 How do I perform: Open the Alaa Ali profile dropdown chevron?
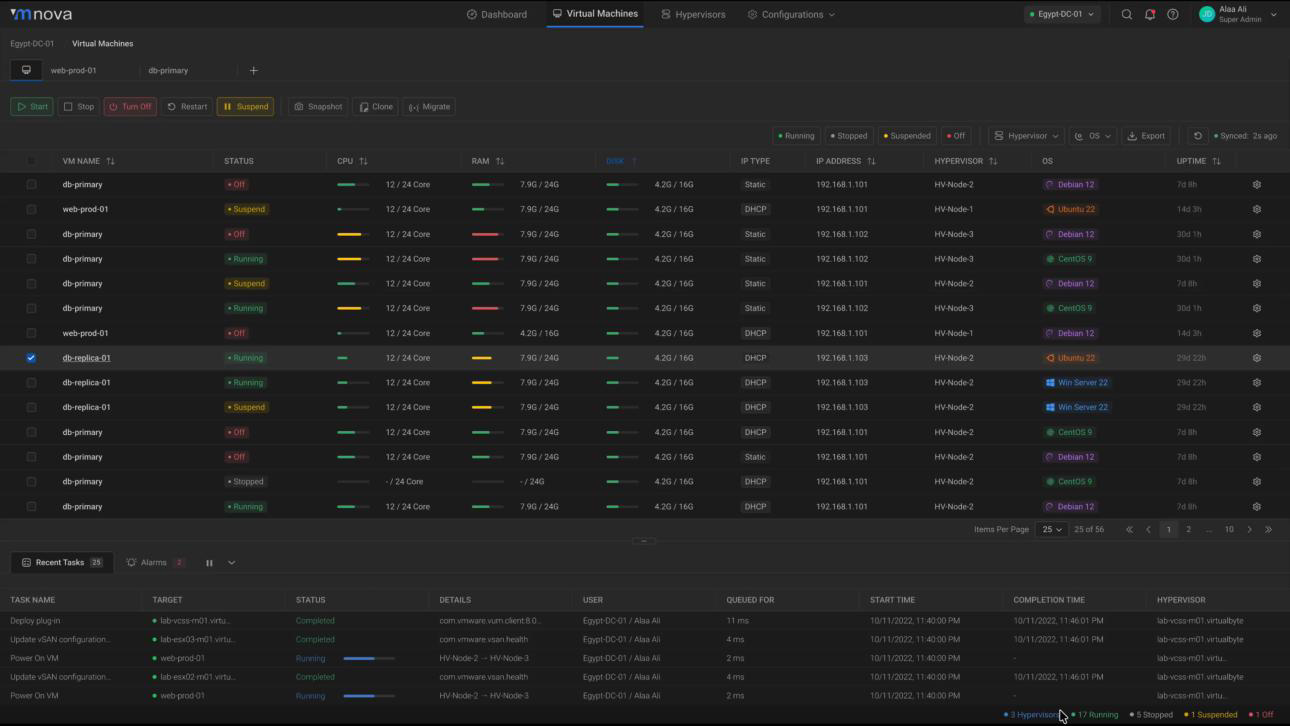pyautogui.click(x=1273, y=15)
